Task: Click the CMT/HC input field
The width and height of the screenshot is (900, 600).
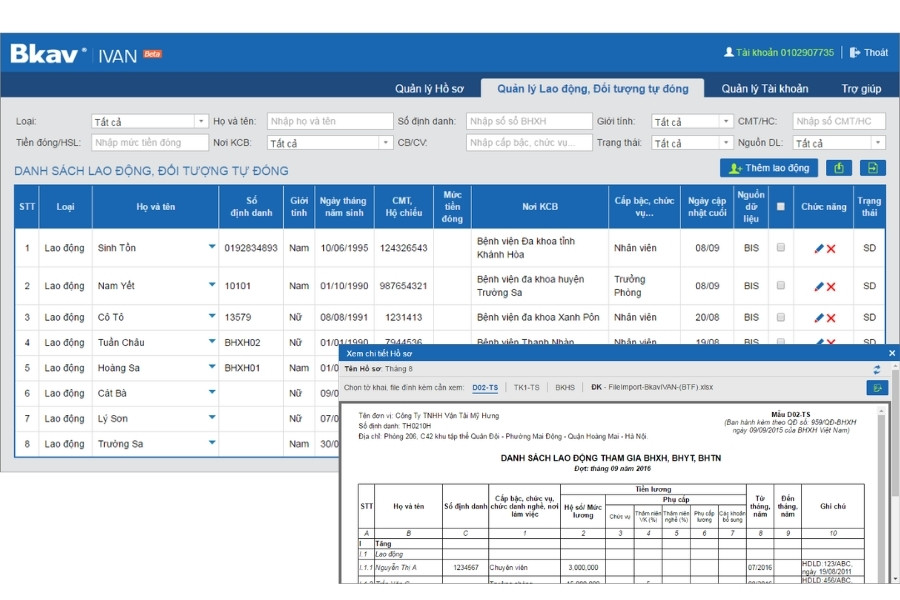Action: (839, 121)
